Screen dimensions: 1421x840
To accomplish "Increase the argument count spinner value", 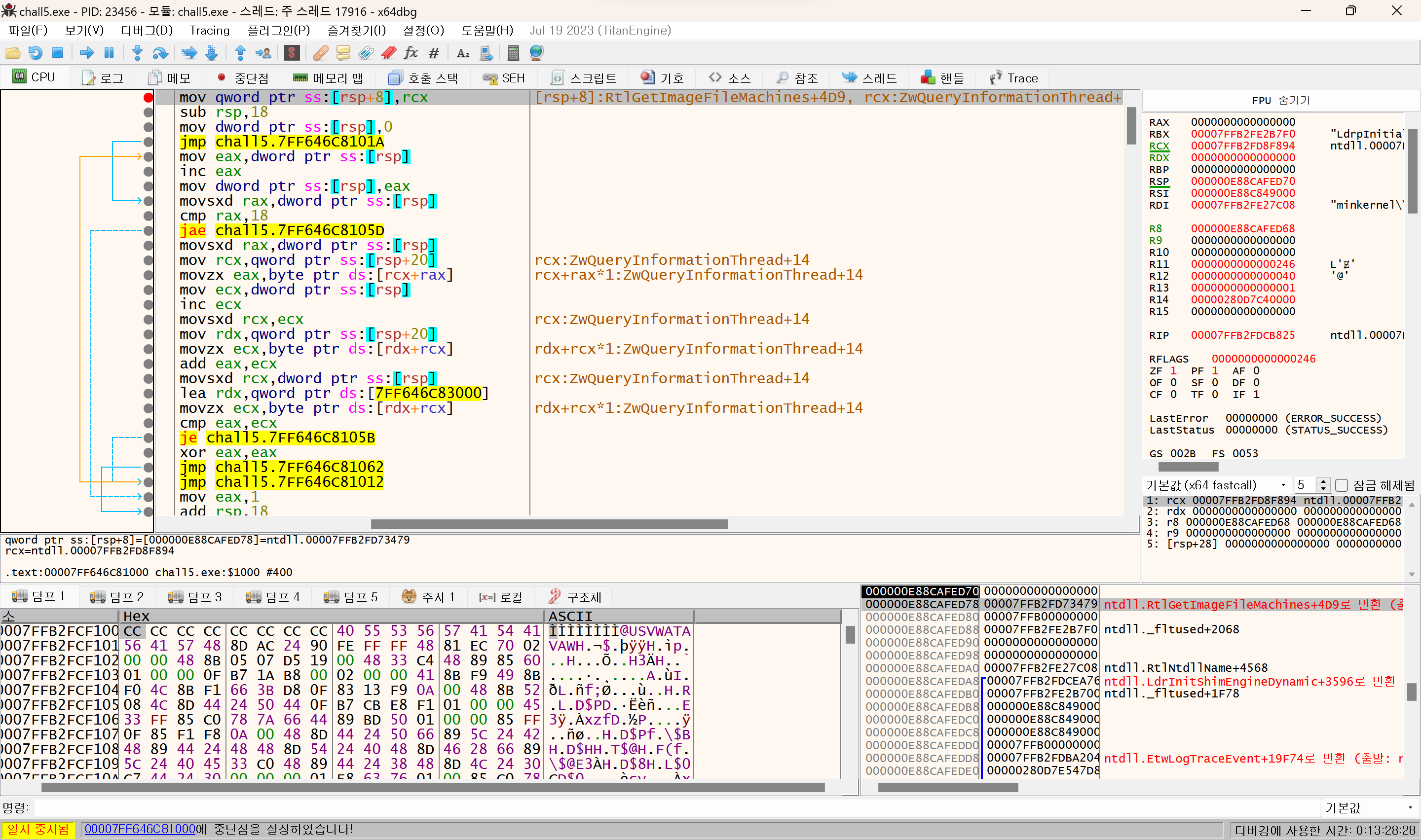I will pyautogui.click(x=1322, y=481).
